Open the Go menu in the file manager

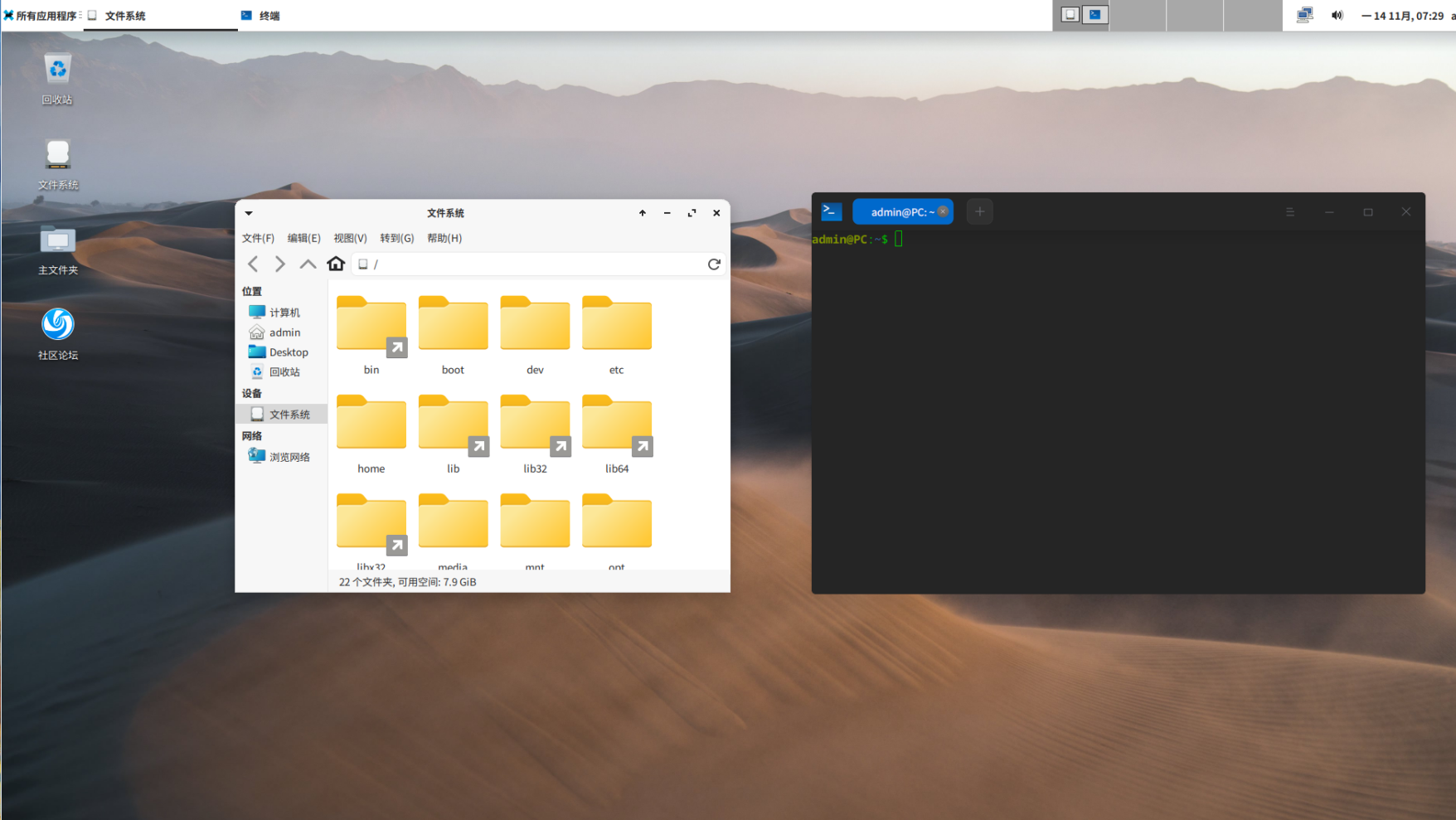click(x=396, y=238)
